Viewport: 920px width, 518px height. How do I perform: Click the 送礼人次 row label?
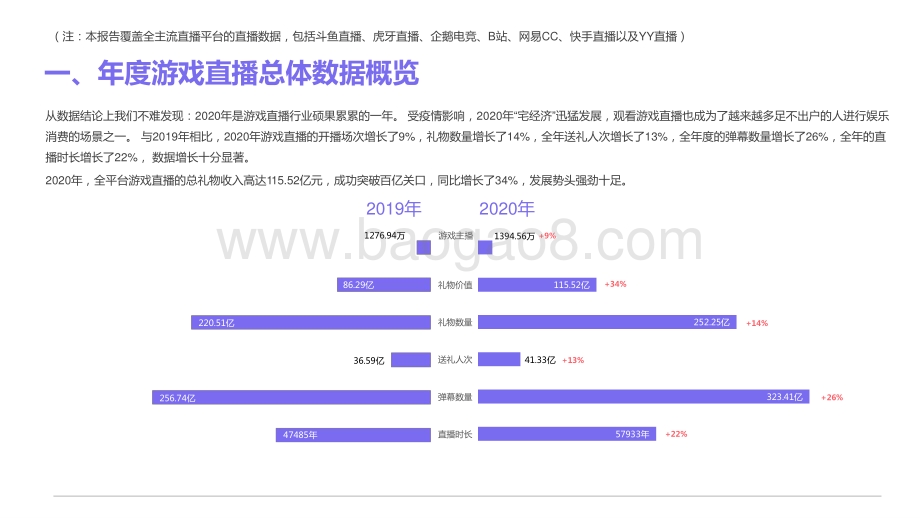point(455,360)
